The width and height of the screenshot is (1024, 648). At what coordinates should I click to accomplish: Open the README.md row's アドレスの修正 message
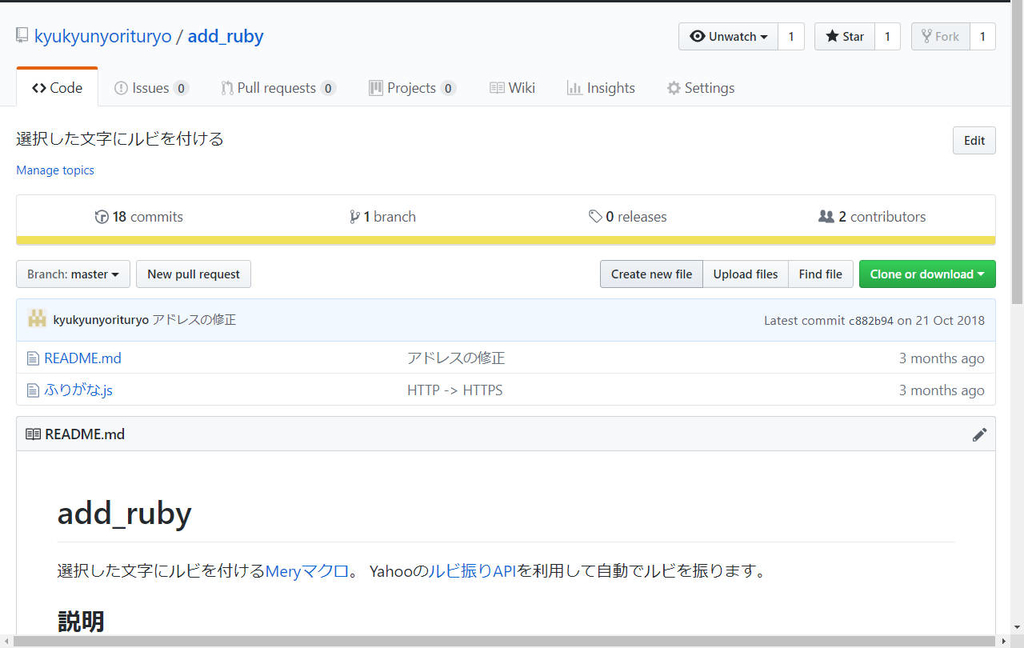456,359
